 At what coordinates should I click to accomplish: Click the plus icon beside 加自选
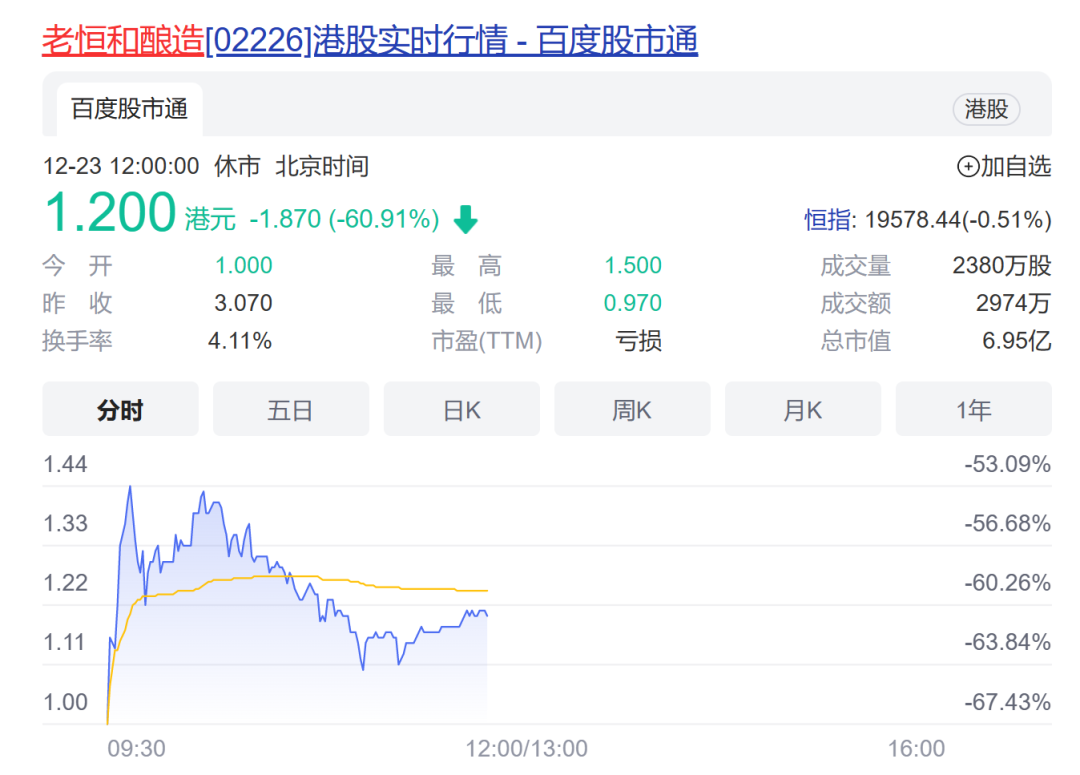(x=968, y=166)
